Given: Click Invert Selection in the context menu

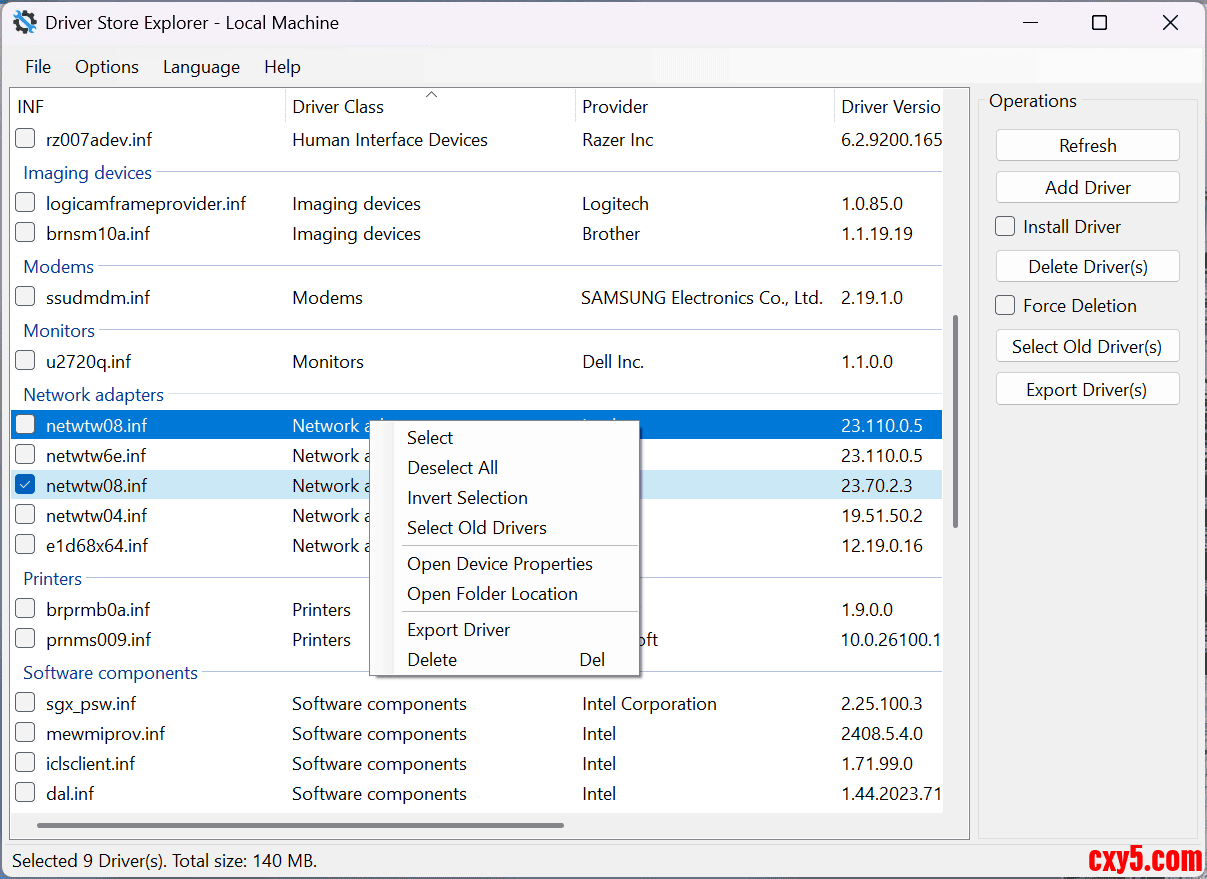Looking at the screenshot, I should click(x=467, y=498).
